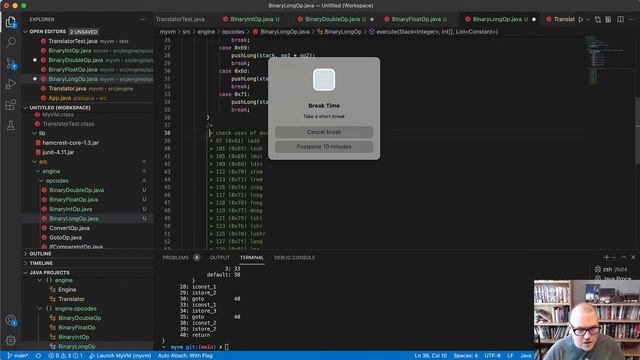
Task: Open the Explorer panel ellipsis menu
Action: pyautogui.click(x=143, y=19)
